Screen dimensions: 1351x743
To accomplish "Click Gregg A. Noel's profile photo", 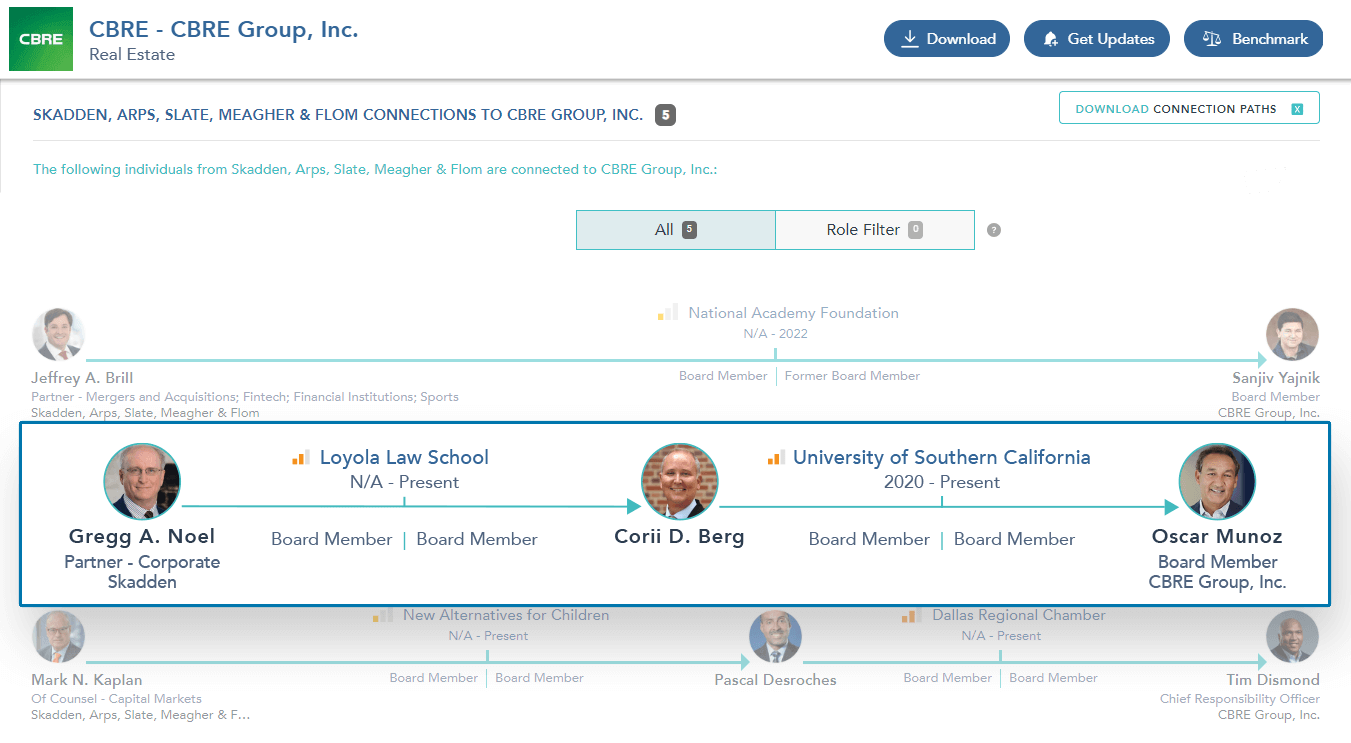I will (x=142, y=482).
